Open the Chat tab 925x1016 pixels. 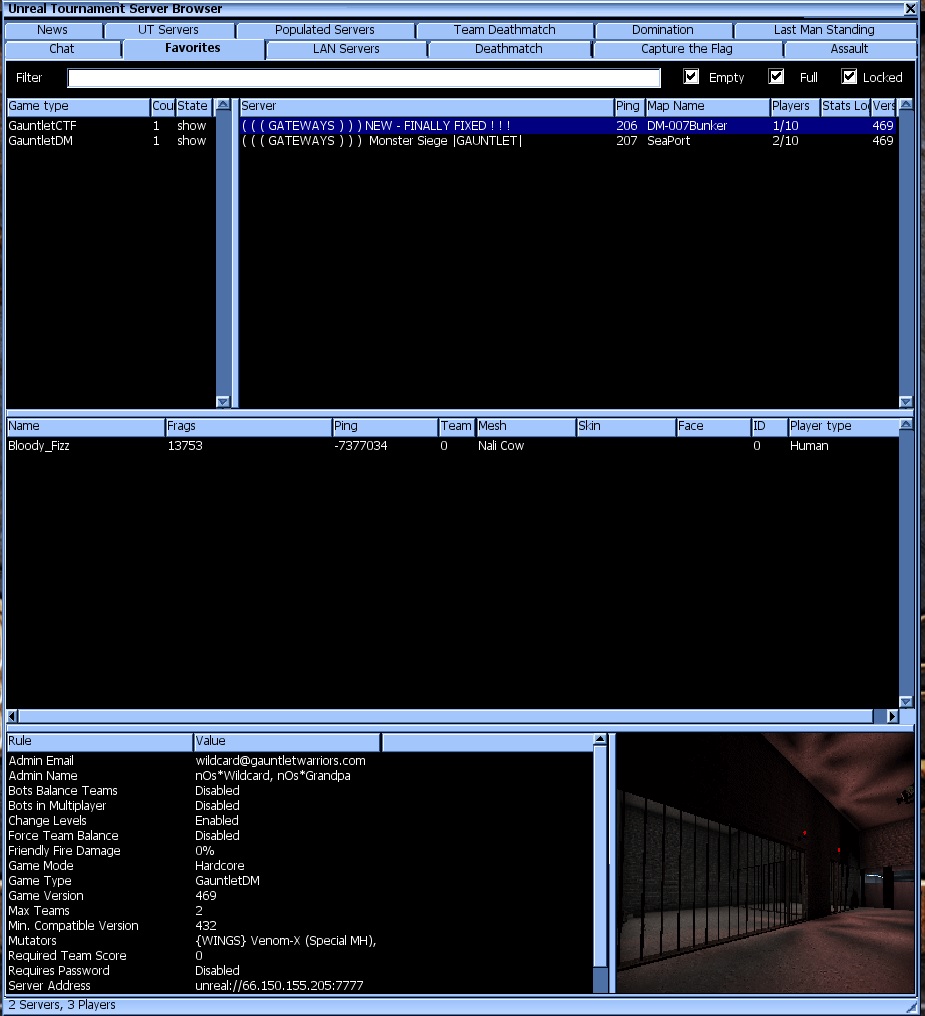tap(62, 49)
